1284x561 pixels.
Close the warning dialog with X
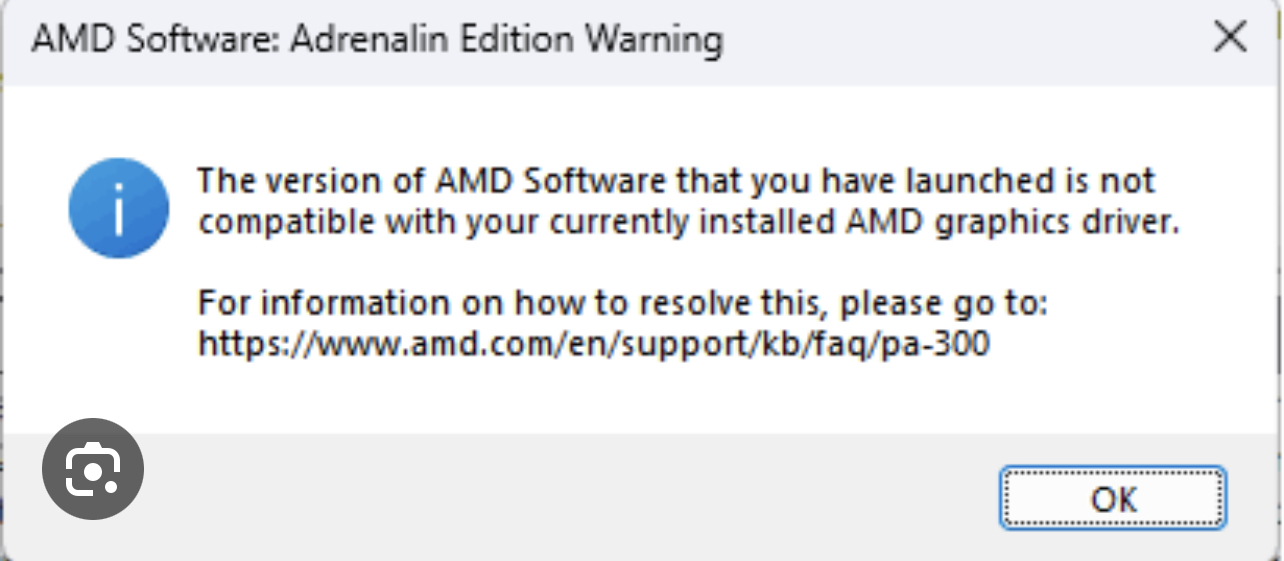(x=1229, y=38)
